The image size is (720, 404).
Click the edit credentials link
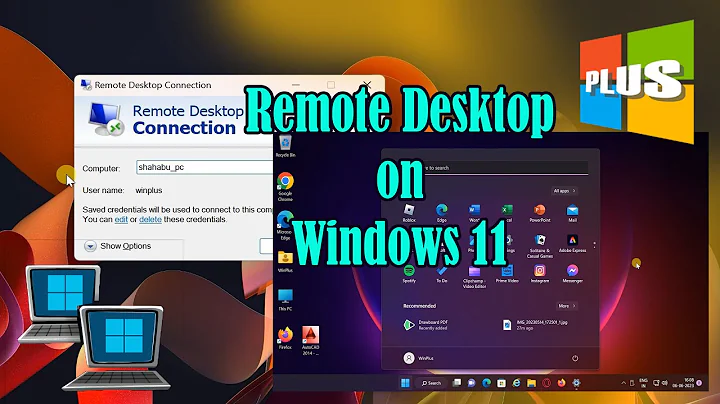click(121, 219)
